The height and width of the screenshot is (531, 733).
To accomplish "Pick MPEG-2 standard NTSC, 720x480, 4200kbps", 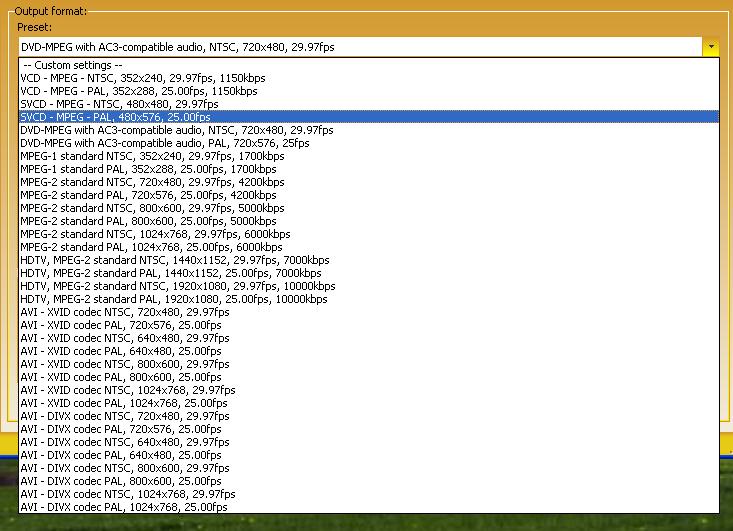I will (x=369, y=182).
